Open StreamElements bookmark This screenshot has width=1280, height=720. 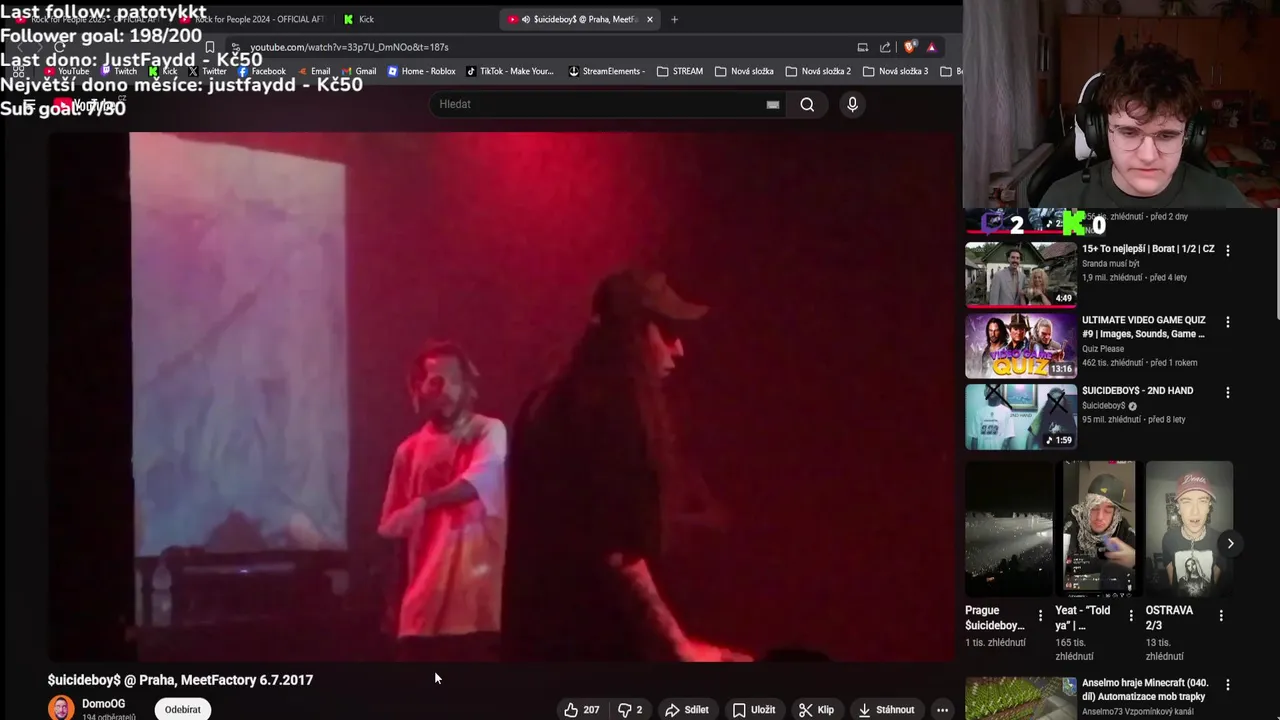(x=607, y=71)
